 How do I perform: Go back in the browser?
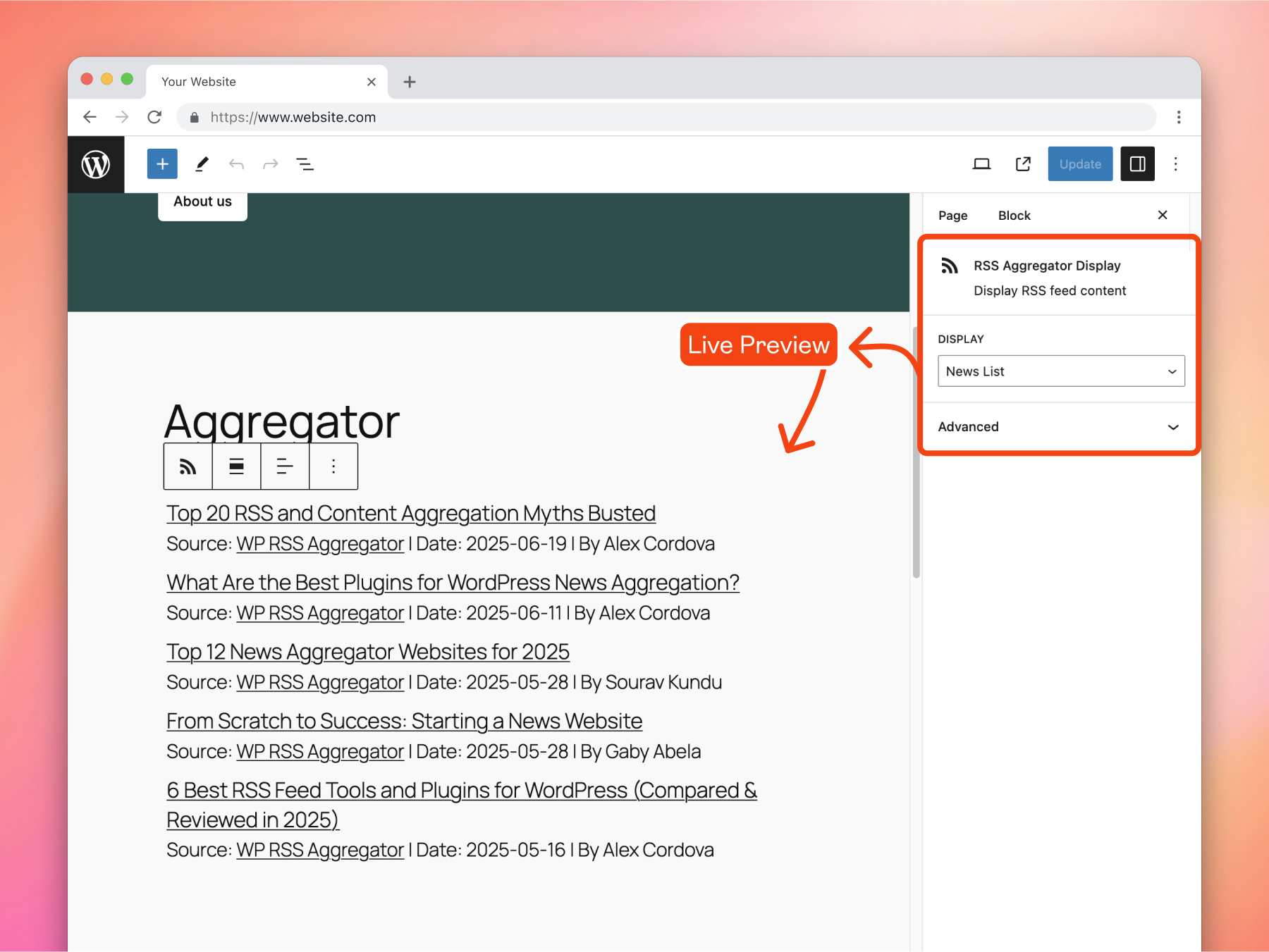click(90, 117)
